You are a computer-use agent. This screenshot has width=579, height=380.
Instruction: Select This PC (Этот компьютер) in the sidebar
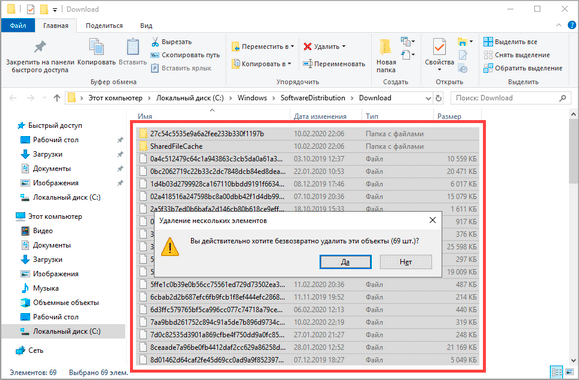[49, 216]
